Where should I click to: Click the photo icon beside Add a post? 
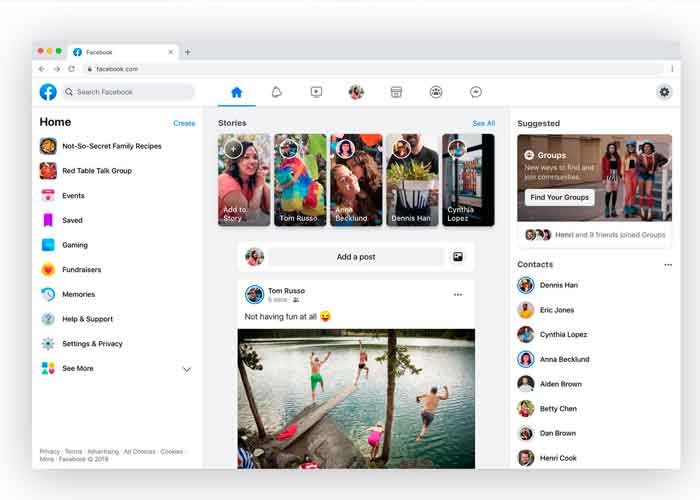click(458, 257)
